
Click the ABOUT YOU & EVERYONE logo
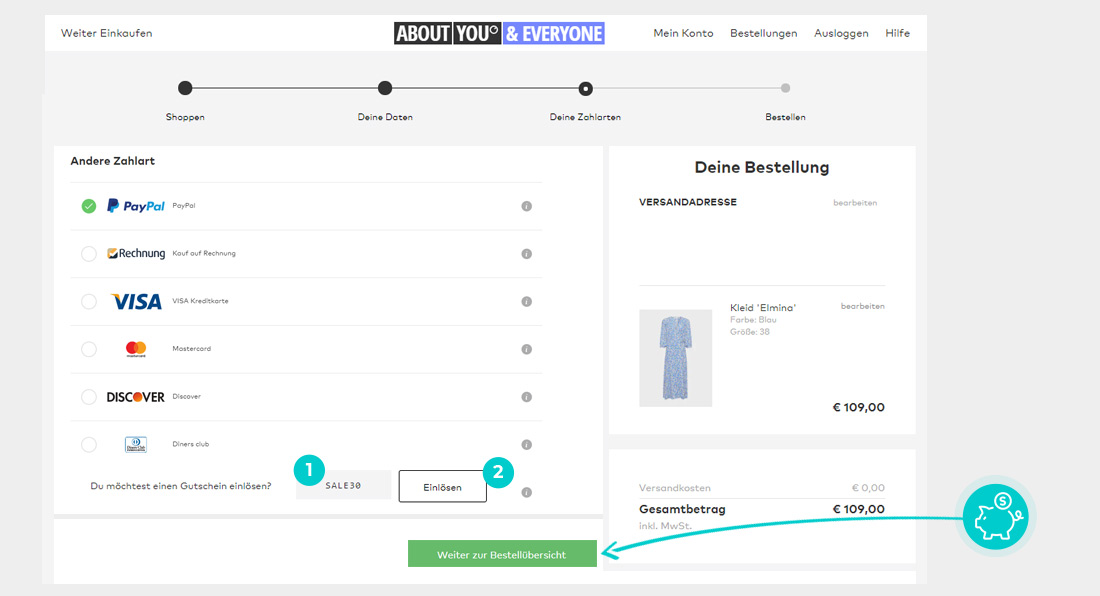tap(499, 33)
